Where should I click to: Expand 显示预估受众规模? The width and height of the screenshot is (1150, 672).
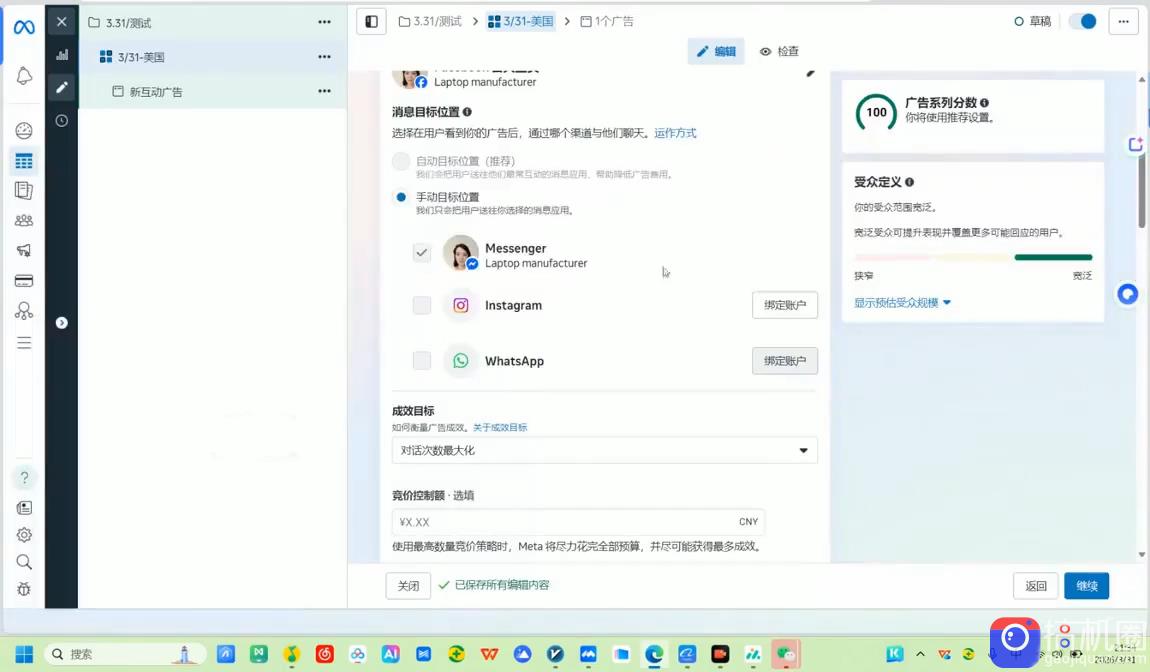click(902, 302)
